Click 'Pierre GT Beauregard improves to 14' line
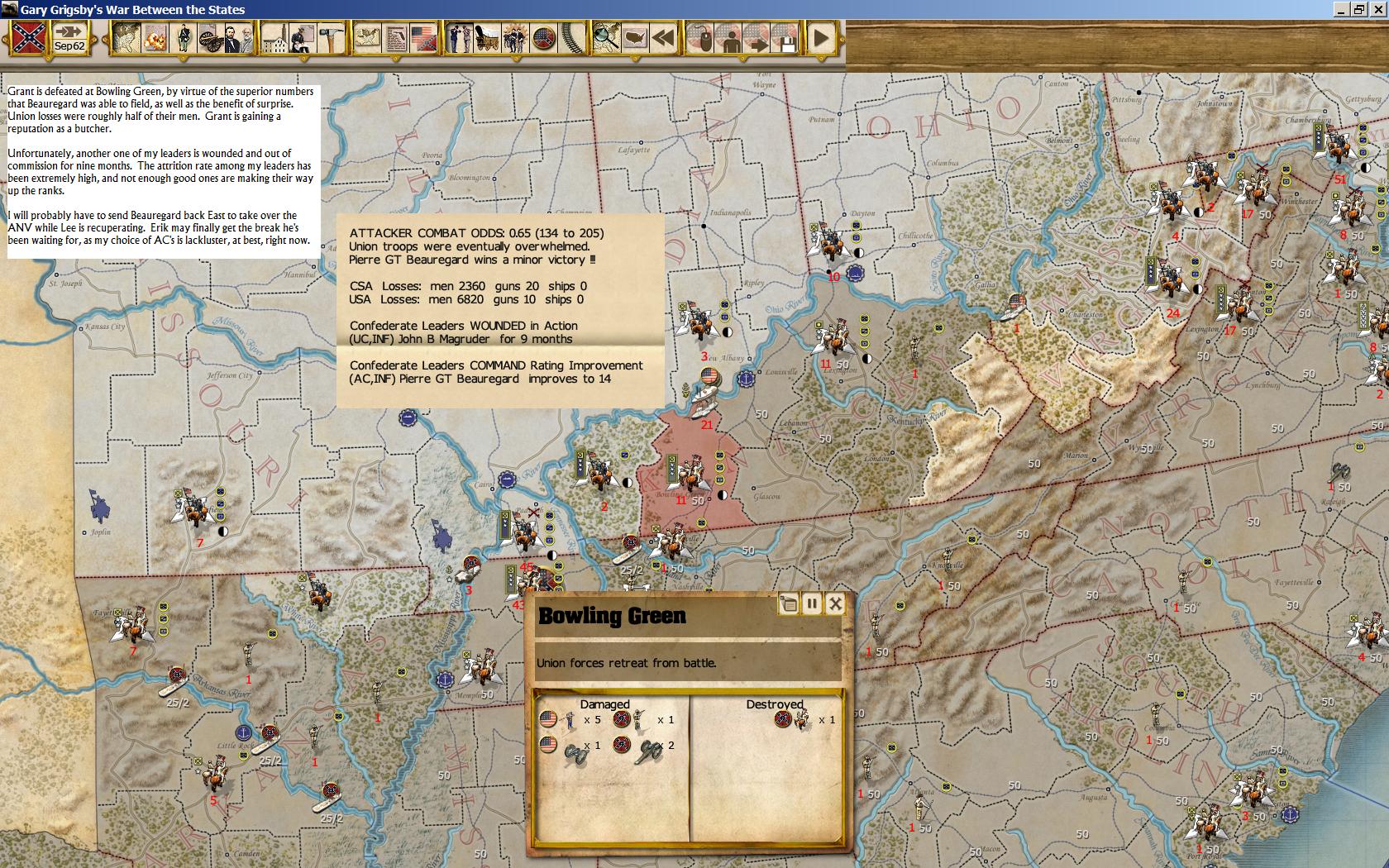The height and width of the screenshot is (868, 1389). pyautogui.click(x=480, y=379)
